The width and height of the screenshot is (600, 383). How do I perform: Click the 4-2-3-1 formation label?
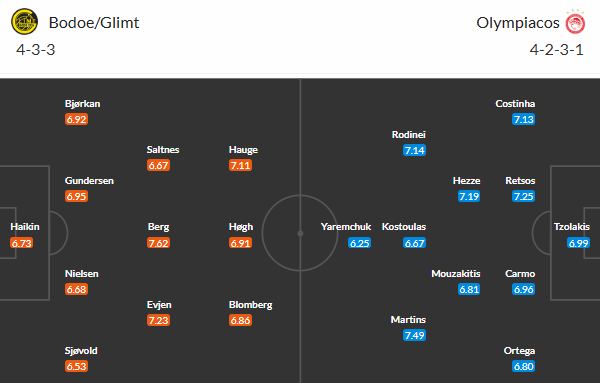[x=557, y=50]
